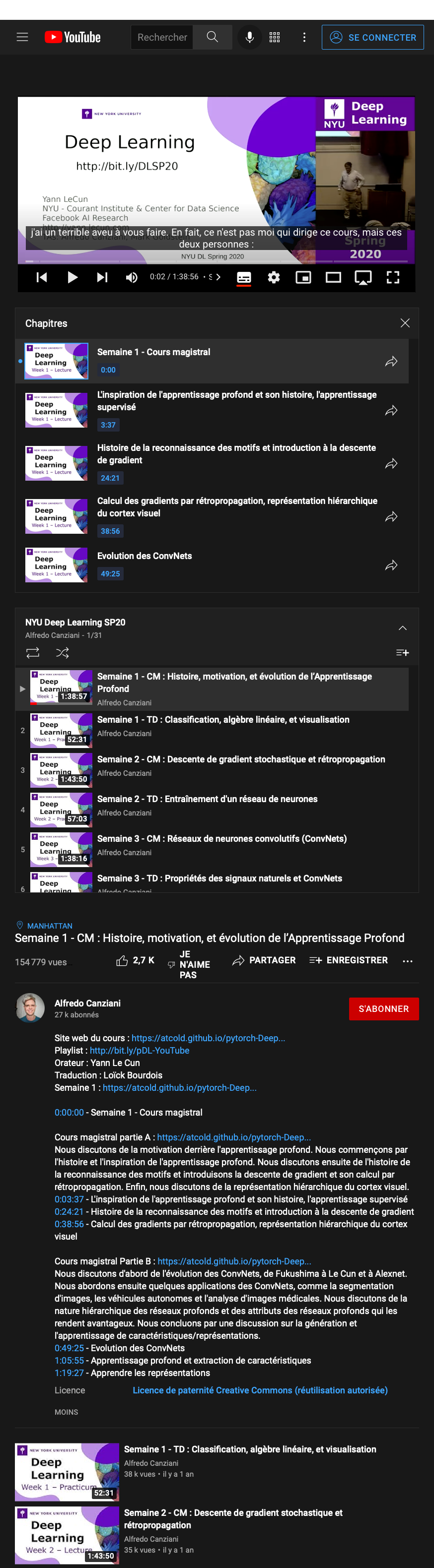434x1568 pixels.
Task: Open the YouTube hamburger guide menu
Action: 22,37
